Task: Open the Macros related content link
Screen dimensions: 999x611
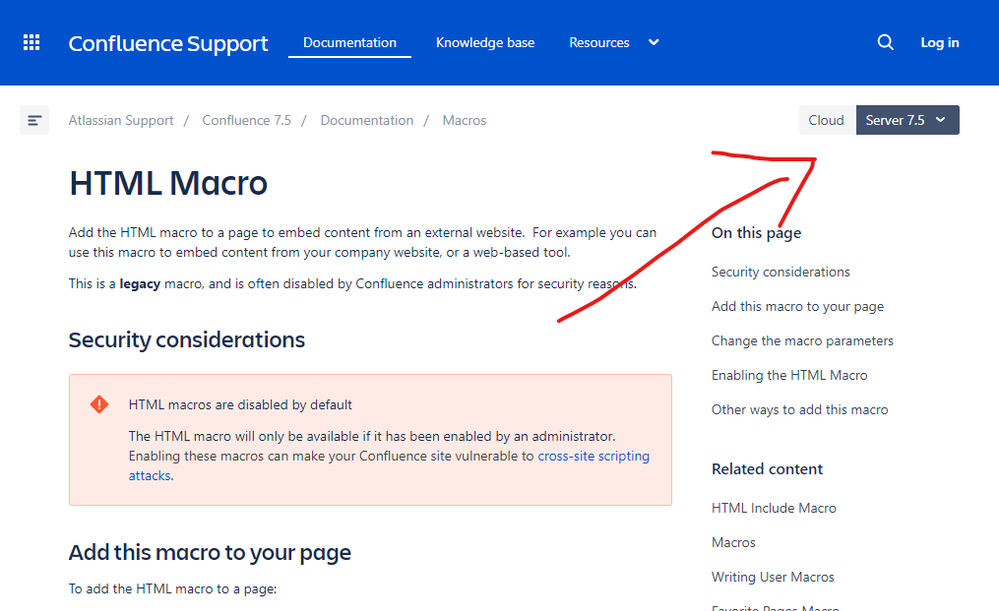Action: point(733,542)
